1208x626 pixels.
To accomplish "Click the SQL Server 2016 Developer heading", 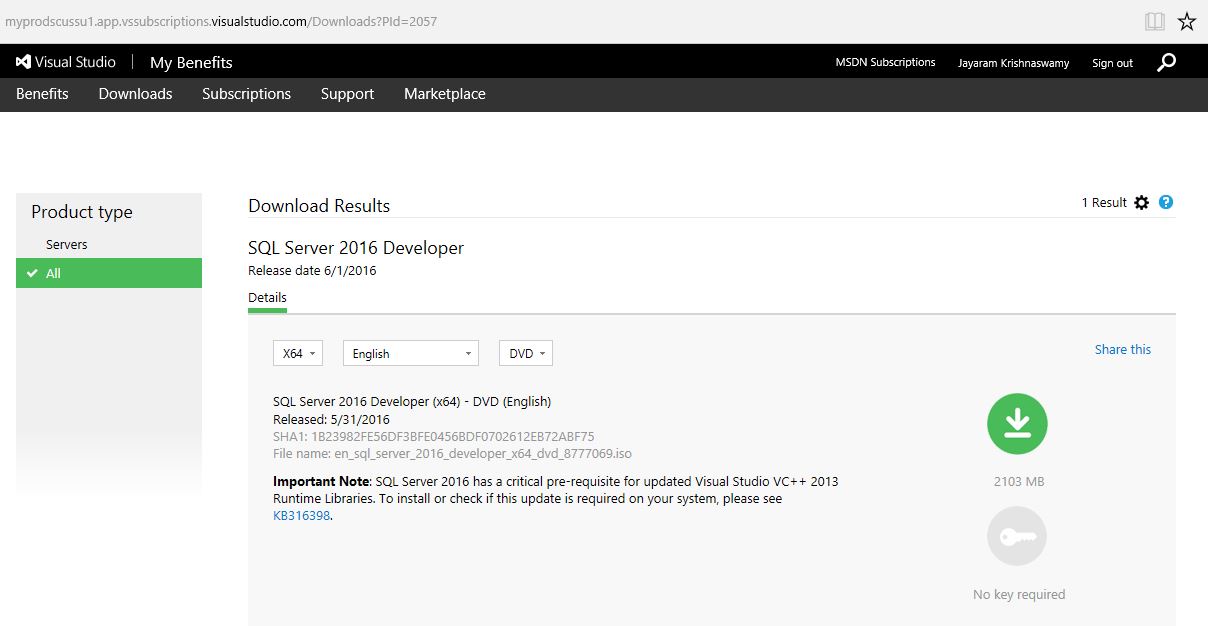I will click(356, 248).
